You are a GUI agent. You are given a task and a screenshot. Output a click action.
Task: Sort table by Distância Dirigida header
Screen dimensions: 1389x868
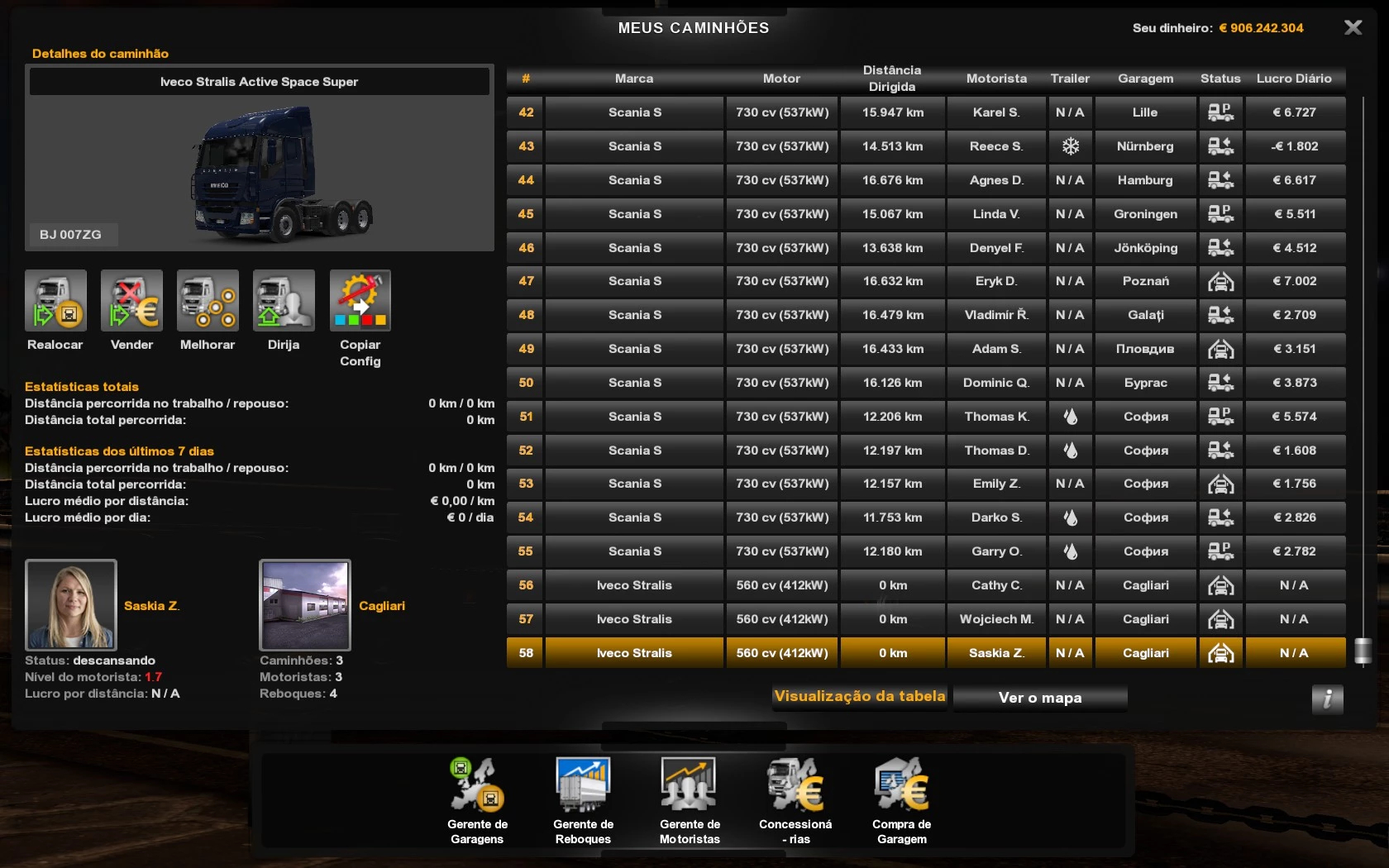click(891, 79)
